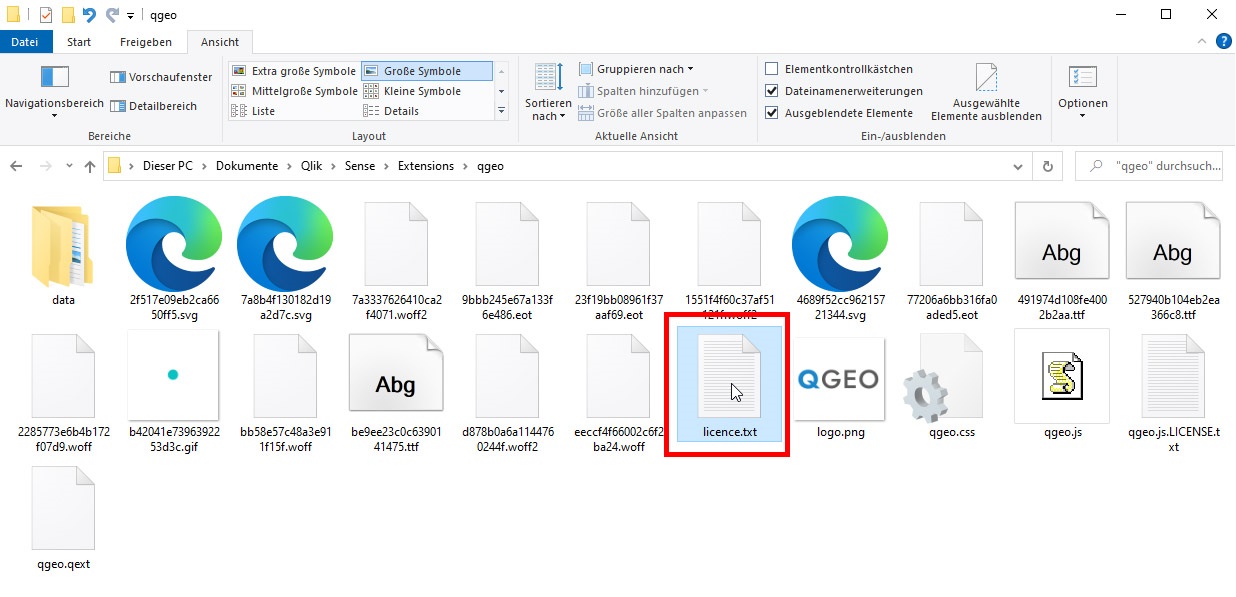Viewport: 1236px width, 597px height.
Task: Choose the Details layout option
Action: coord(401,111)
